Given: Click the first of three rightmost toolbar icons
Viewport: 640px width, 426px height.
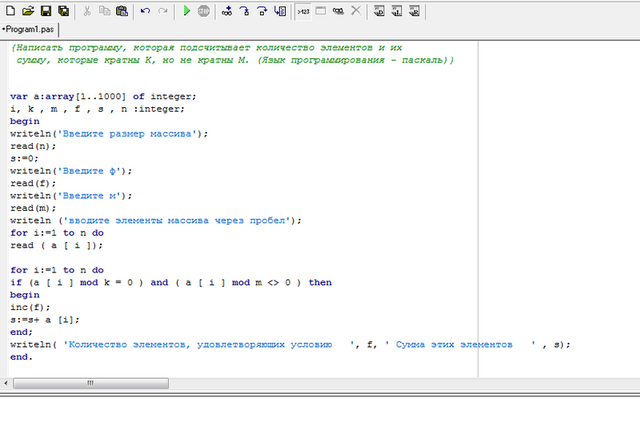Looking at the screenshot, I should 379,11.
